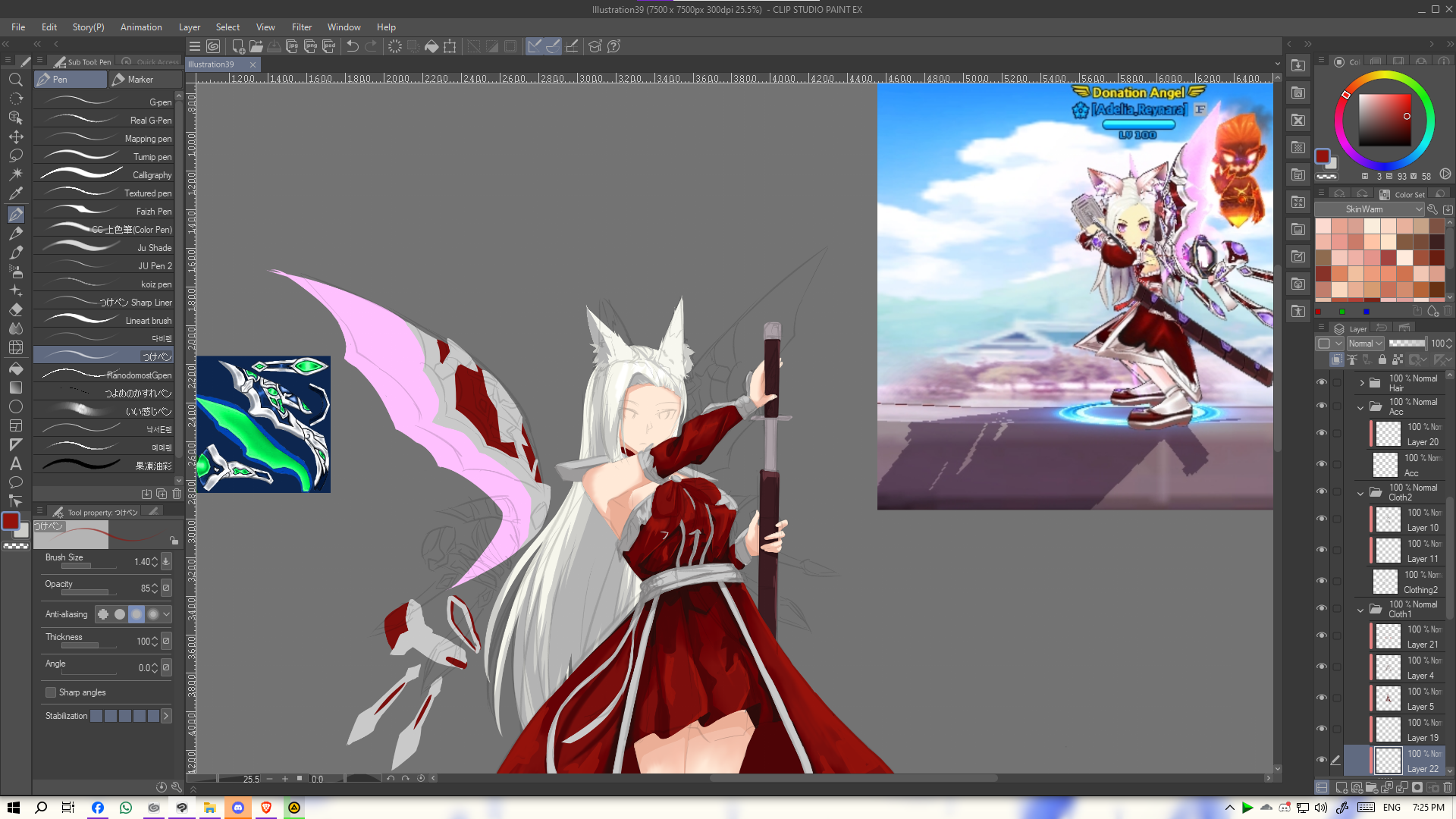Select the Lasso selection tool
This screenshot has height=819, width=1456.
tap(15, 155)
